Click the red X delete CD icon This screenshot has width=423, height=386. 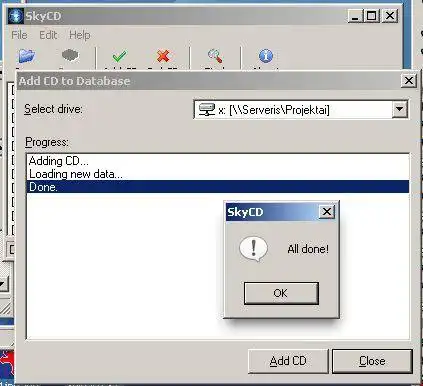click(x=163, y=56)
